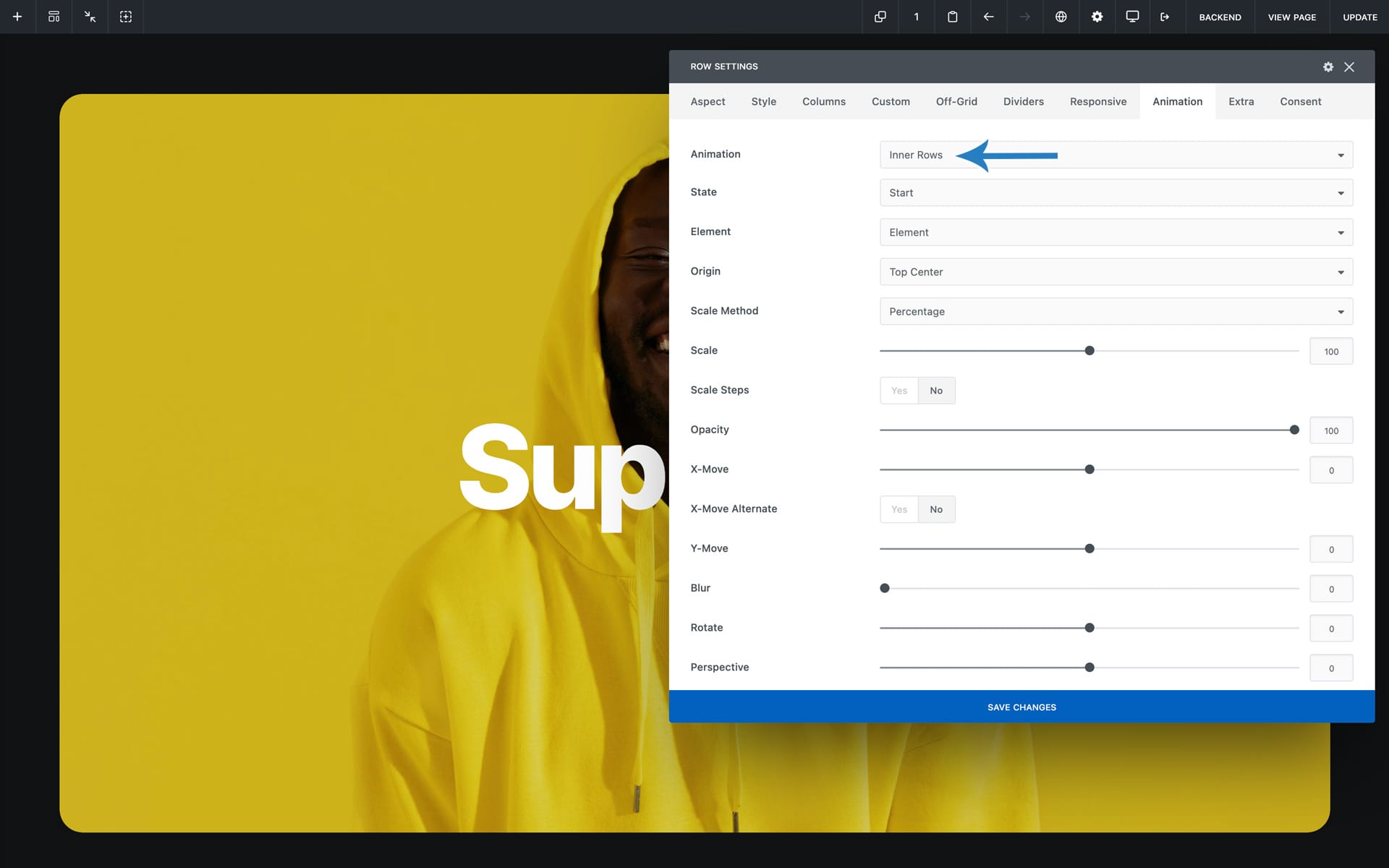Screen dimensions: 1389x868
Task: Click the Y-Move slider handle
Action: coord(1089,548)
